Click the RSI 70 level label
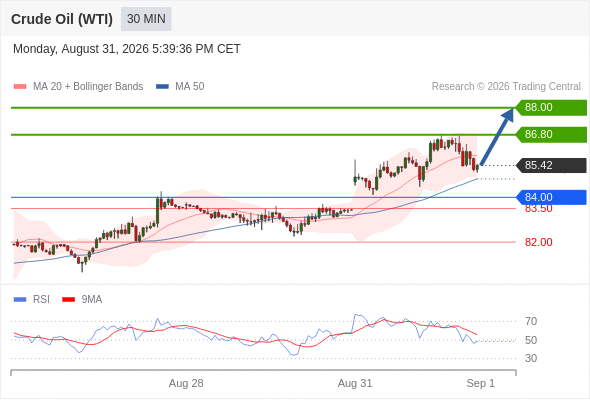590x400 pixels. click(531, 321)
